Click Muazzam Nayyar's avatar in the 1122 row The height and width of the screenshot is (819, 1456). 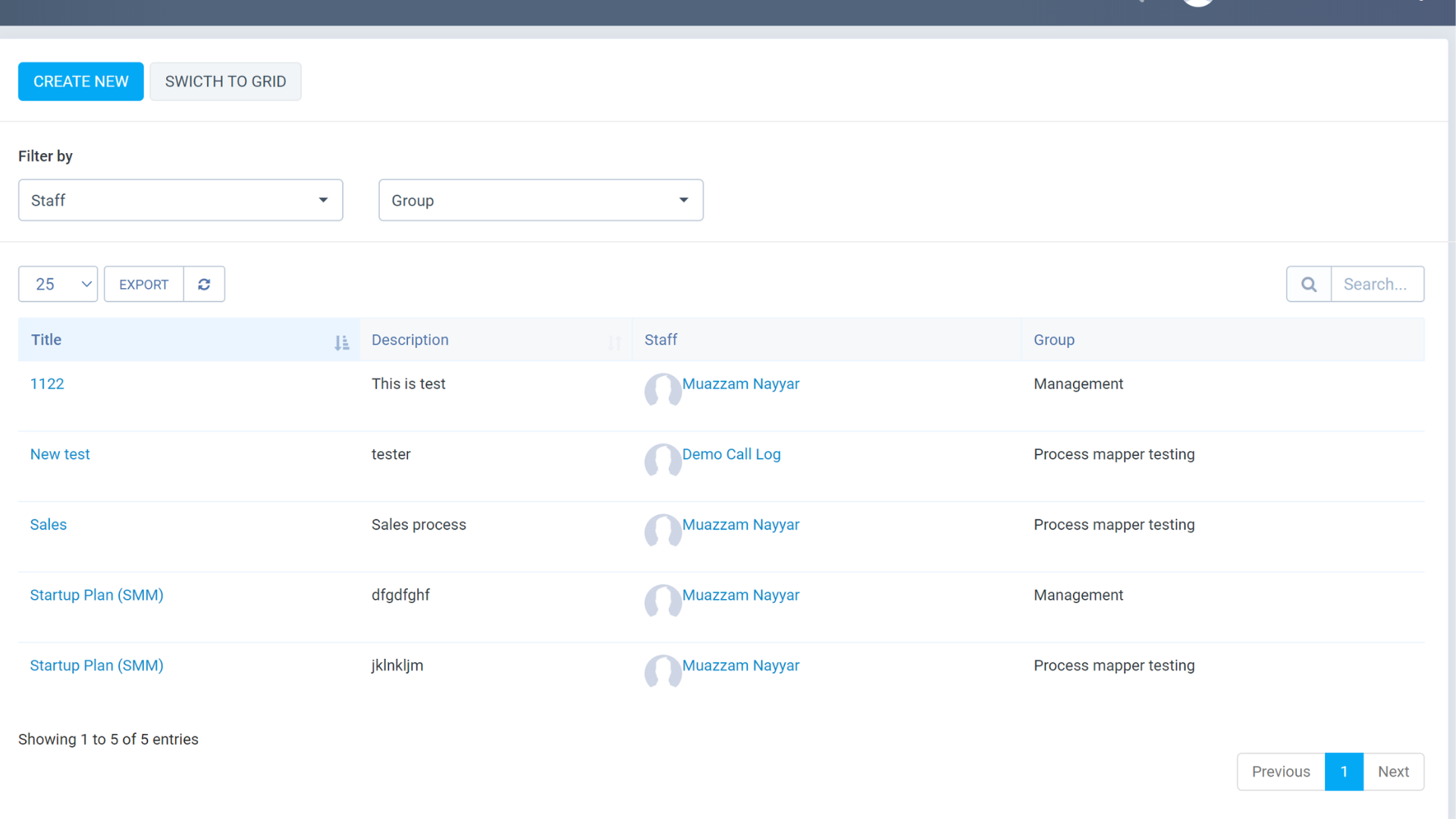pos(663,391)
